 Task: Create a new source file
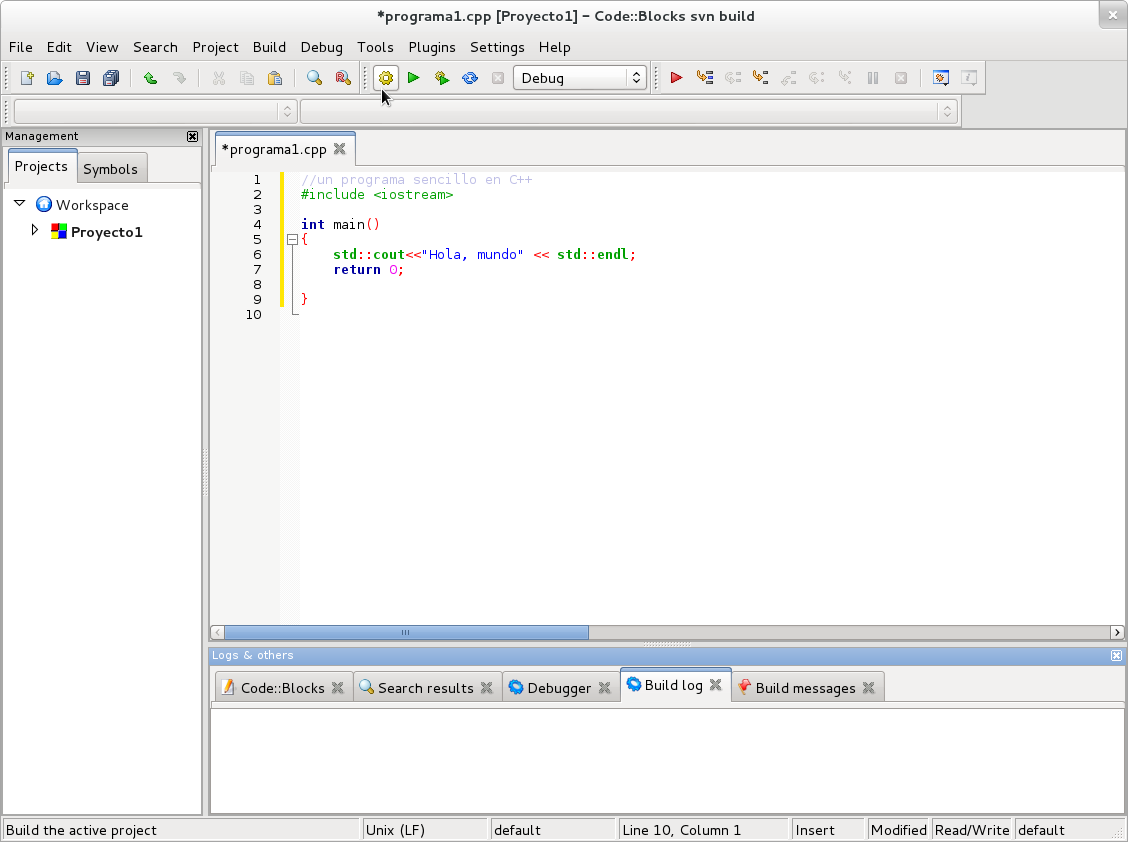[26, 77]
